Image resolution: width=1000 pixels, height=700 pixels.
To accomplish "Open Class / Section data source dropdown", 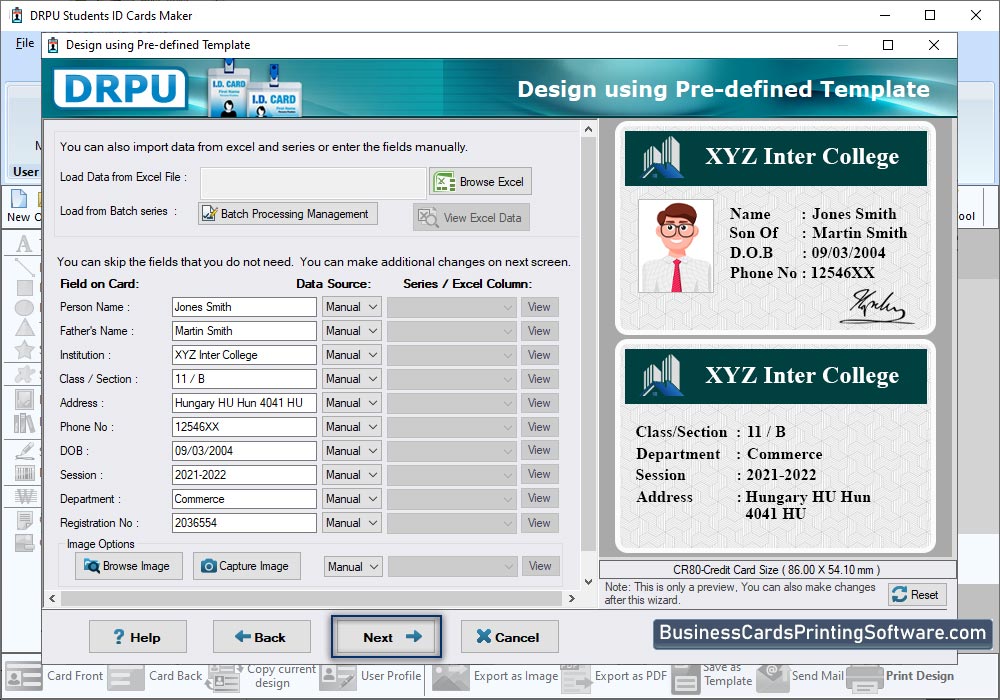I will point(351,379).
